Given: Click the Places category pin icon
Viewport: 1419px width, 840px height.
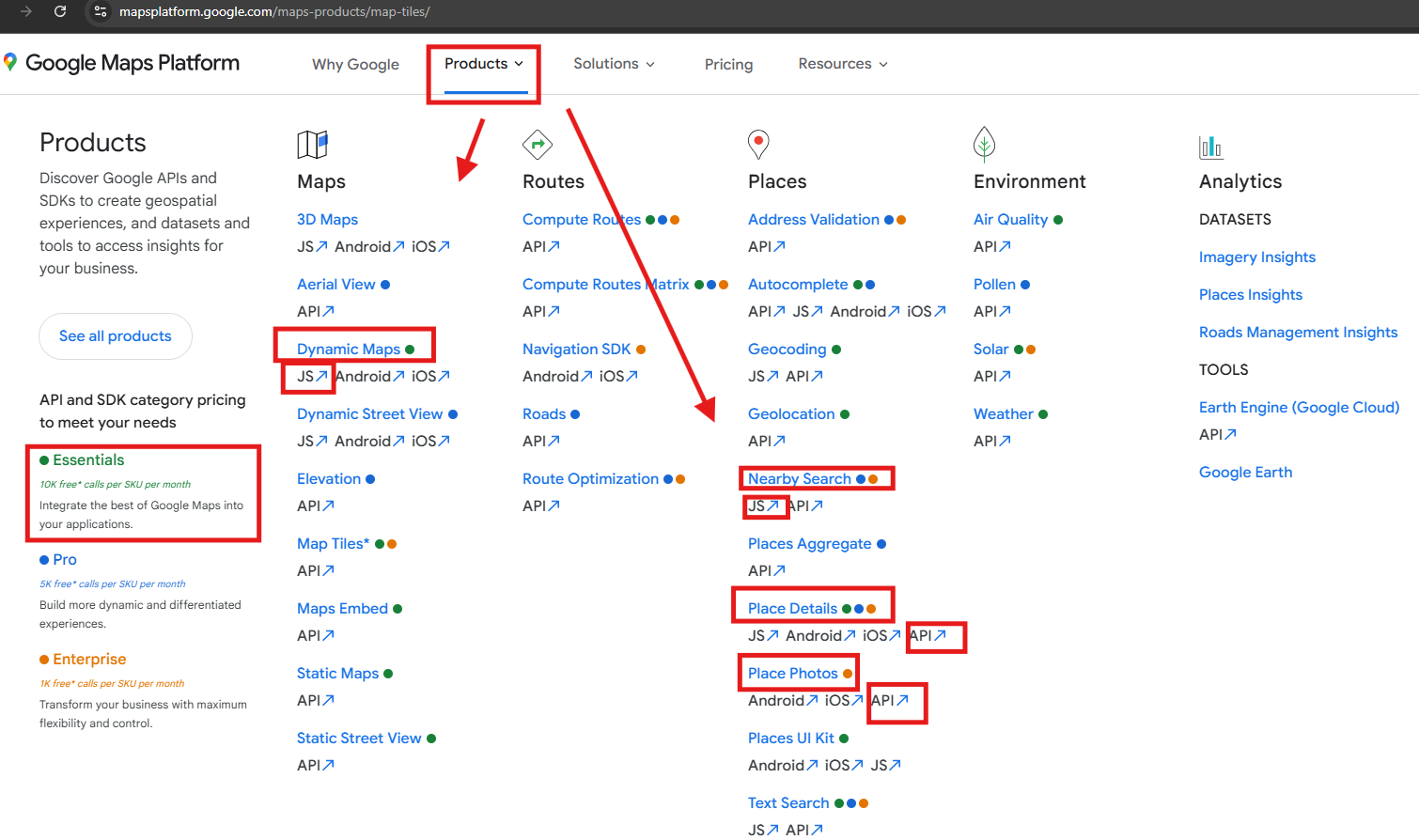Looking at the screenshot, I should 758,145.
